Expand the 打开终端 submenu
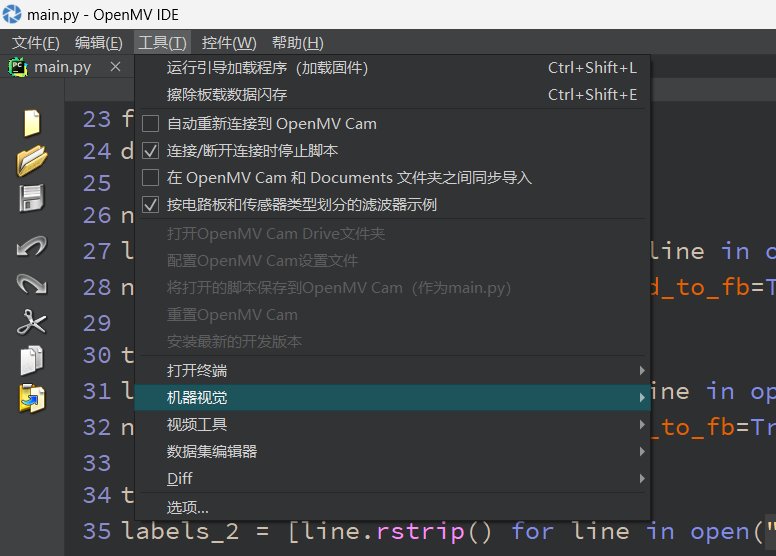Viewport: 776px width, 556px height. pyautogui.click(x=392, y=370)
